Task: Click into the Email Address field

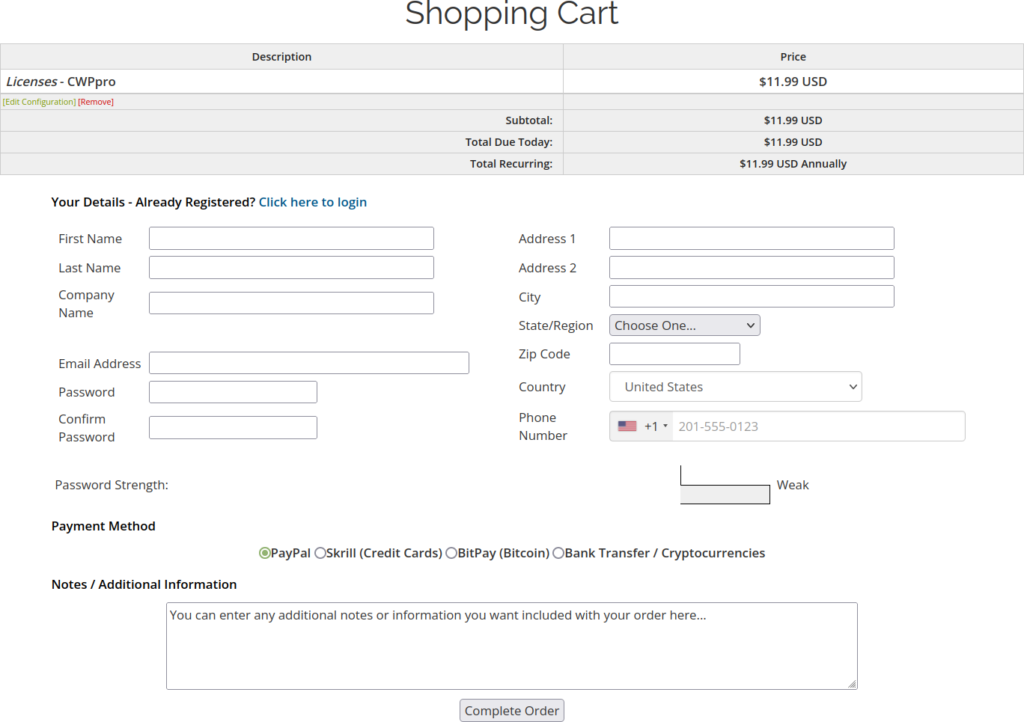Action: pos(309,363)
